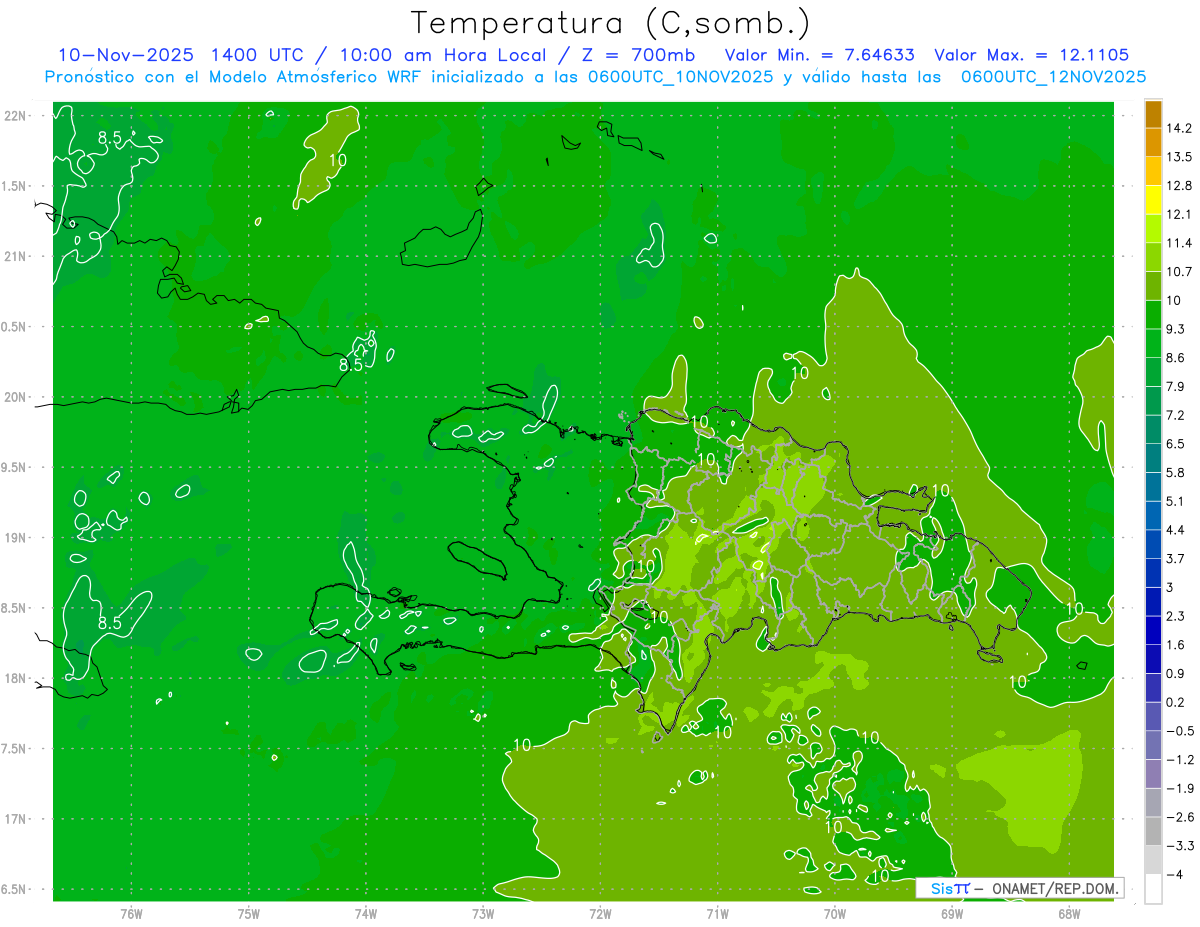Click the colorbar label "10.7"
Image resolution: width=1200 pixels, height=927 pixels.
point(1181,272)
